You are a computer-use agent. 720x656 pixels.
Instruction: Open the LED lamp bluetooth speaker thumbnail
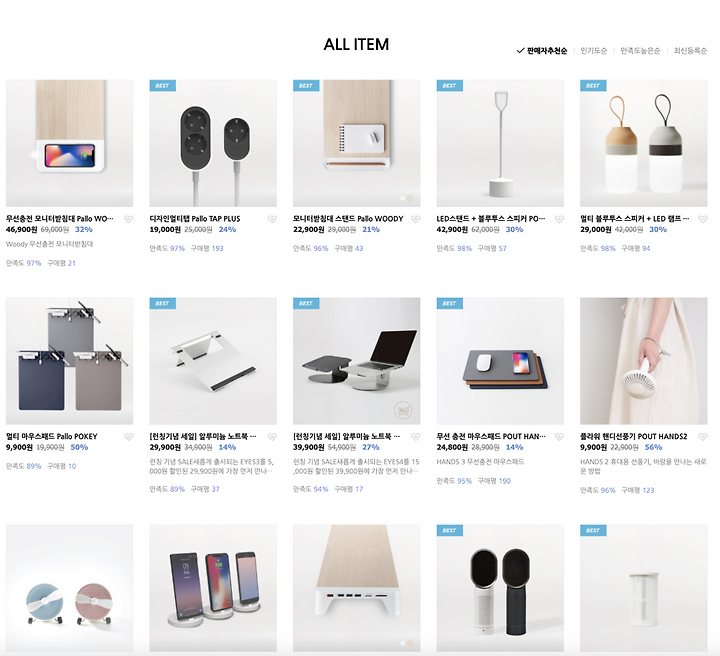pyautogui.click(x=643, y=143)
